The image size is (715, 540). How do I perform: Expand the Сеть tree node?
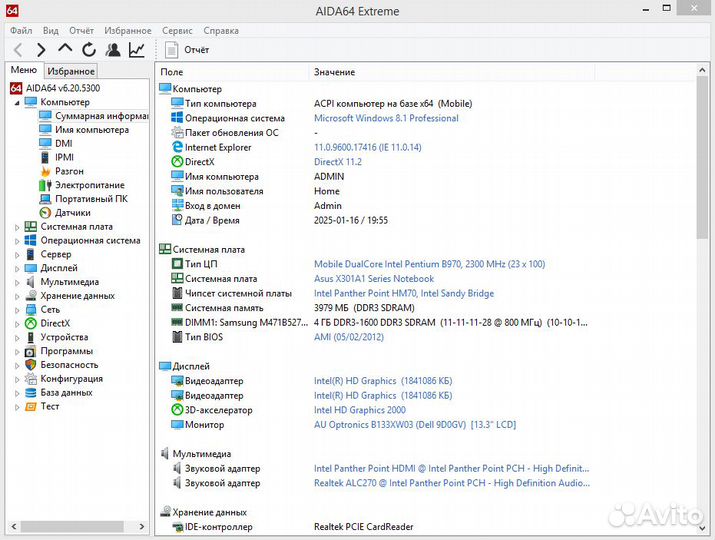pos(17,310)
